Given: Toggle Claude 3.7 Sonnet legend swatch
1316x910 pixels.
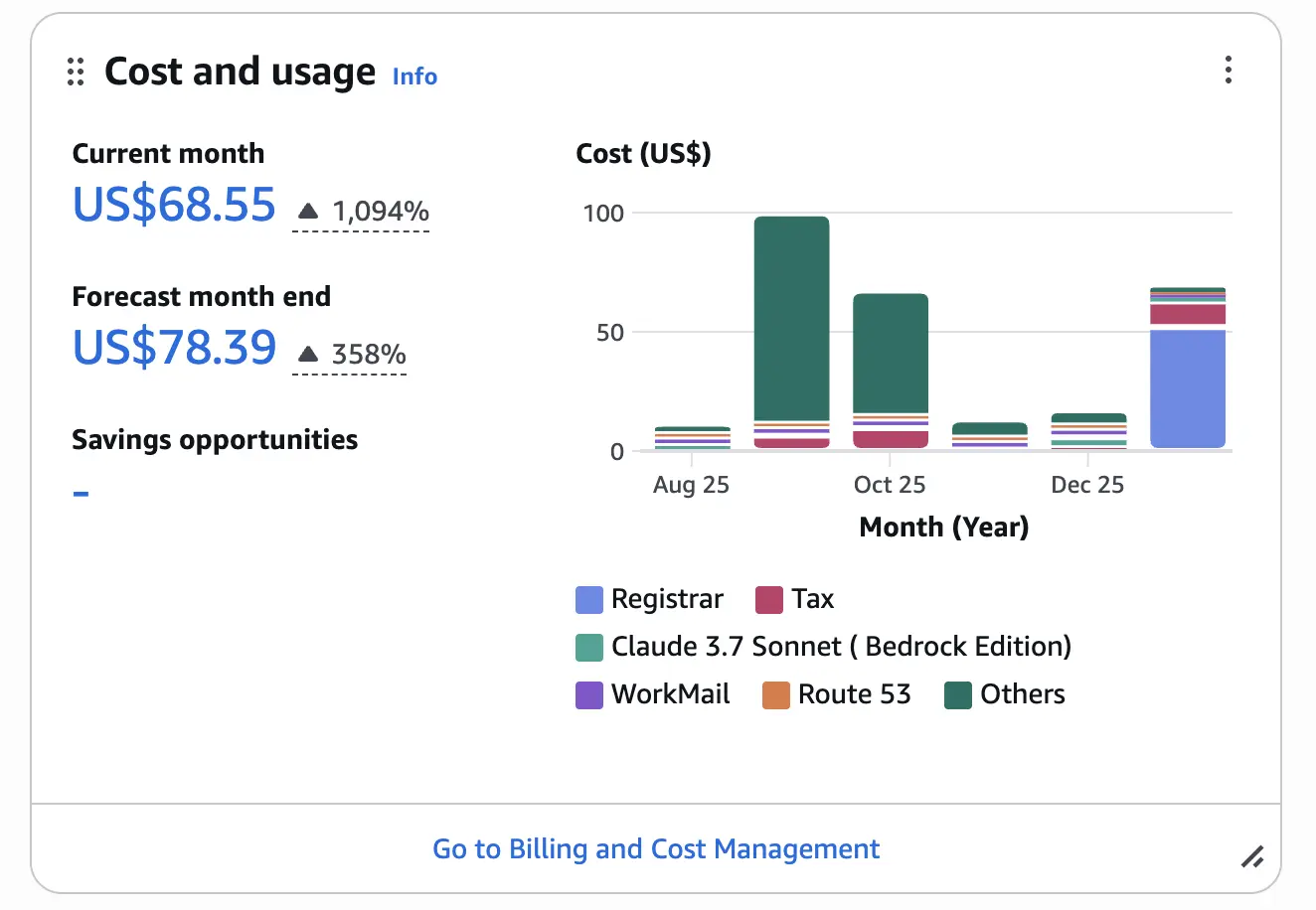Looking at the screenshot, I should [589, 648].
